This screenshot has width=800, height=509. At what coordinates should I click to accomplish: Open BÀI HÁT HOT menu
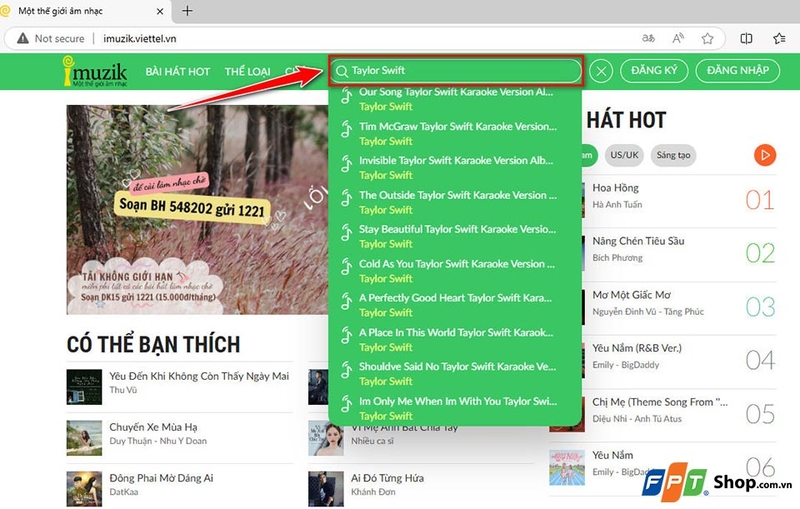pyautogui.click(x=178, y=72)
